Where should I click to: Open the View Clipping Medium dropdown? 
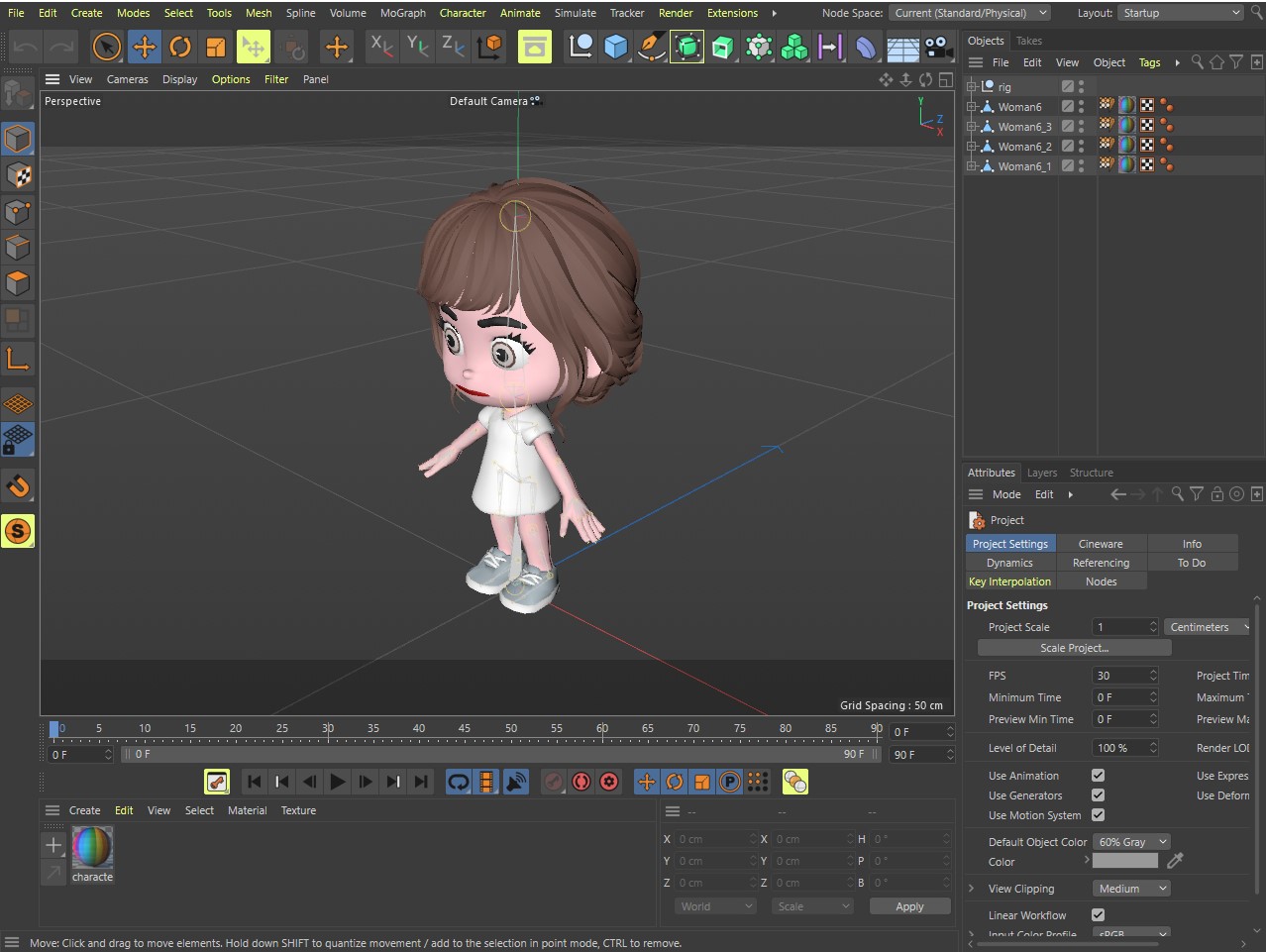(1129, 889)
